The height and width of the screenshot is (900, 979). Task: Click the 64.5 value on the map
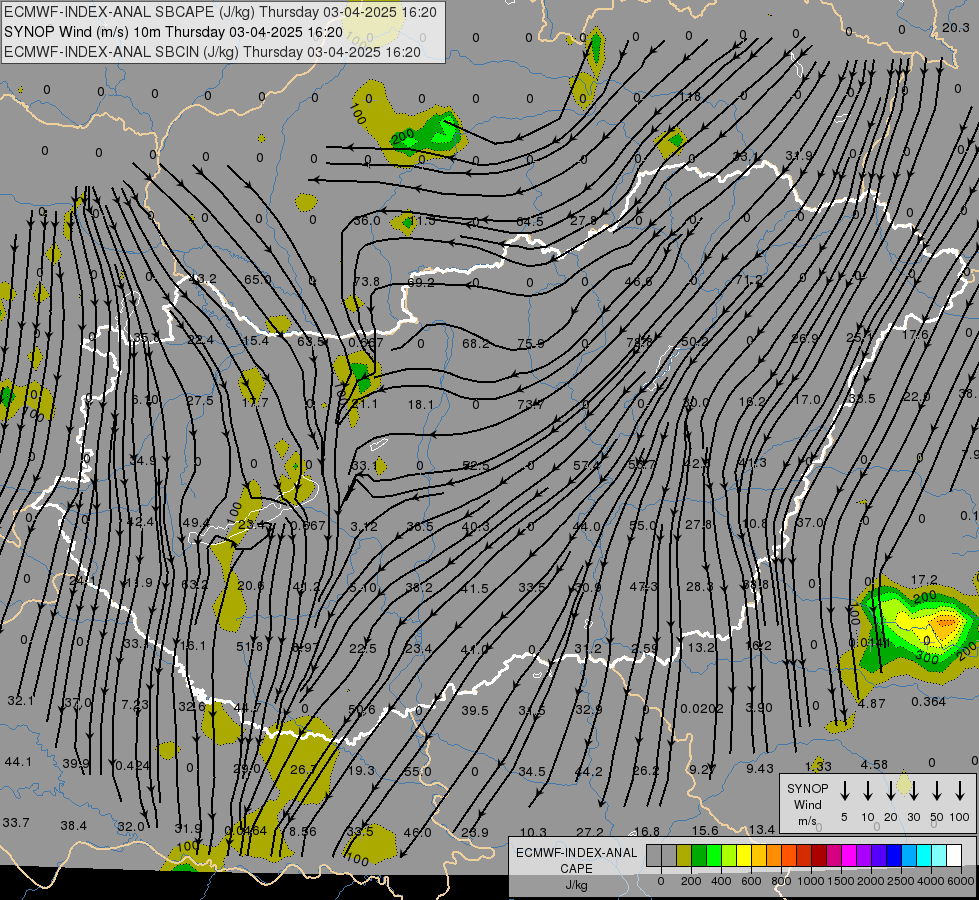[529, 221]
